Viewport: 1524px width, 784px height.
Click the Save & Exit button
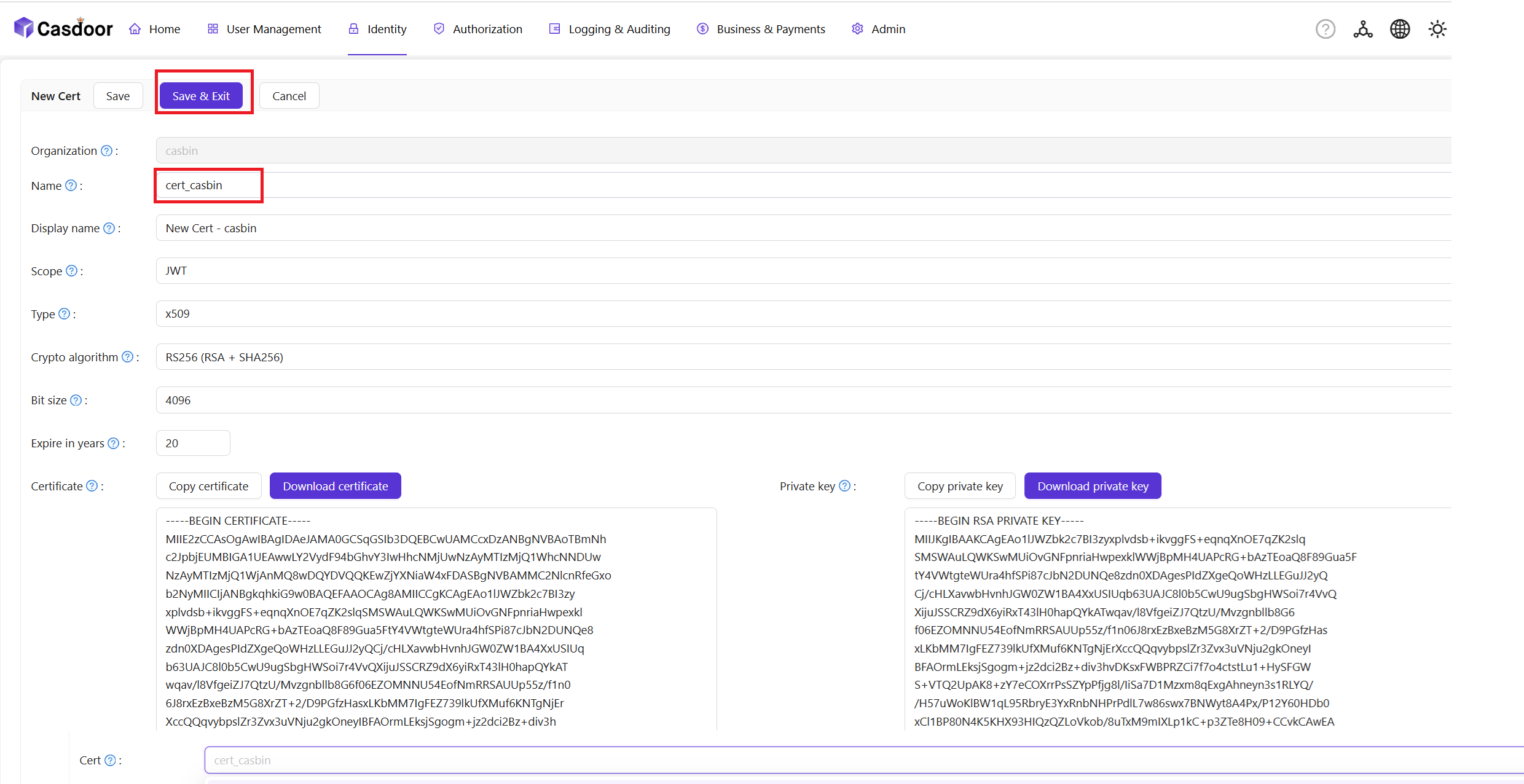(x=201, y=96)
